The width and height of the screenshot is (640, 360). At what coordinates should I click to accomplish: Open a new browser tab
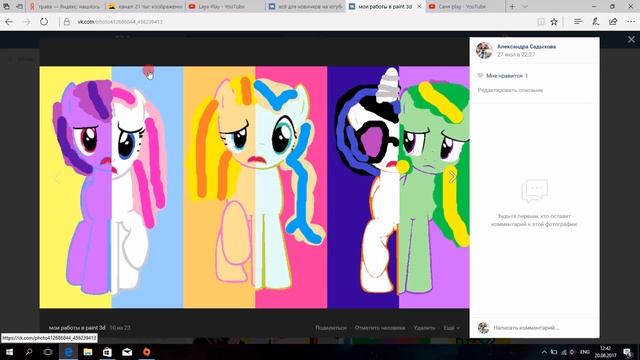point(512,7)
